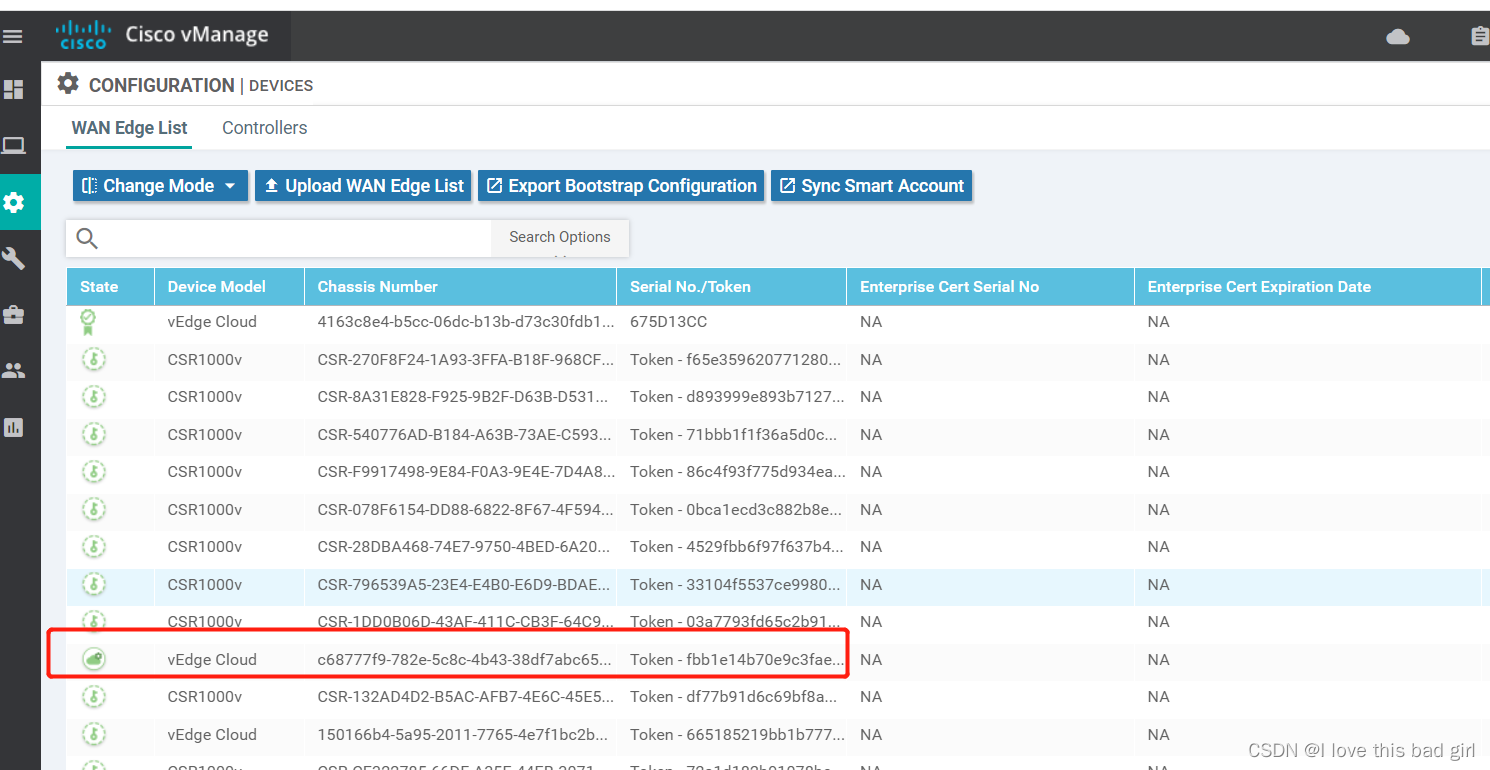Switch to the WAN Edge List tab
Screen dimensions: 1490x770
[129, 128]
